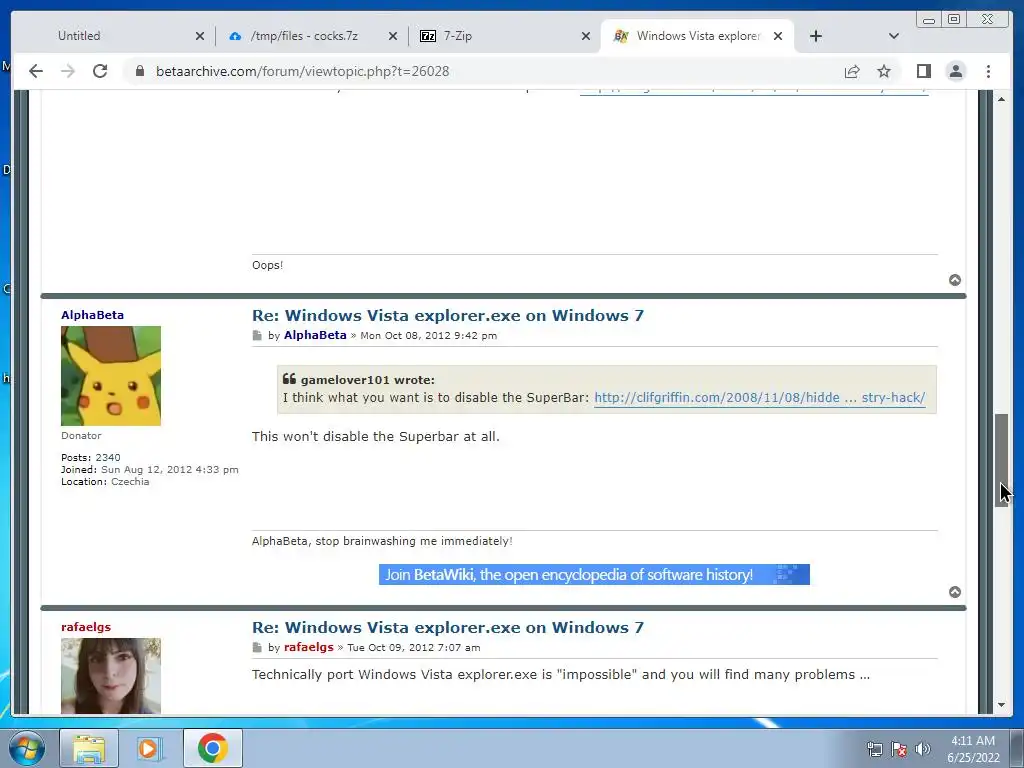
Task: Expand the tab search dropdown
Action: point(894,36)
